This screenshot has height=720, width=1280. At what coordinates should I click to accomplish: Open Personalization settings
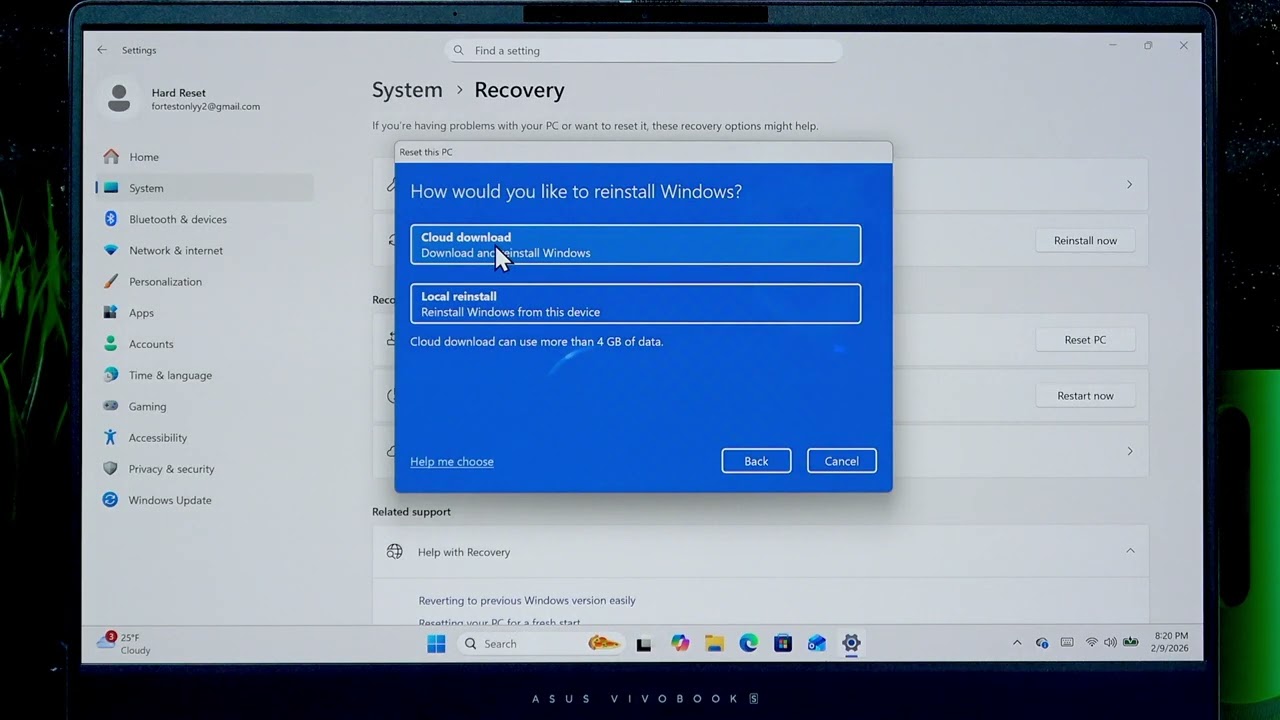click(x=205, y=281)
